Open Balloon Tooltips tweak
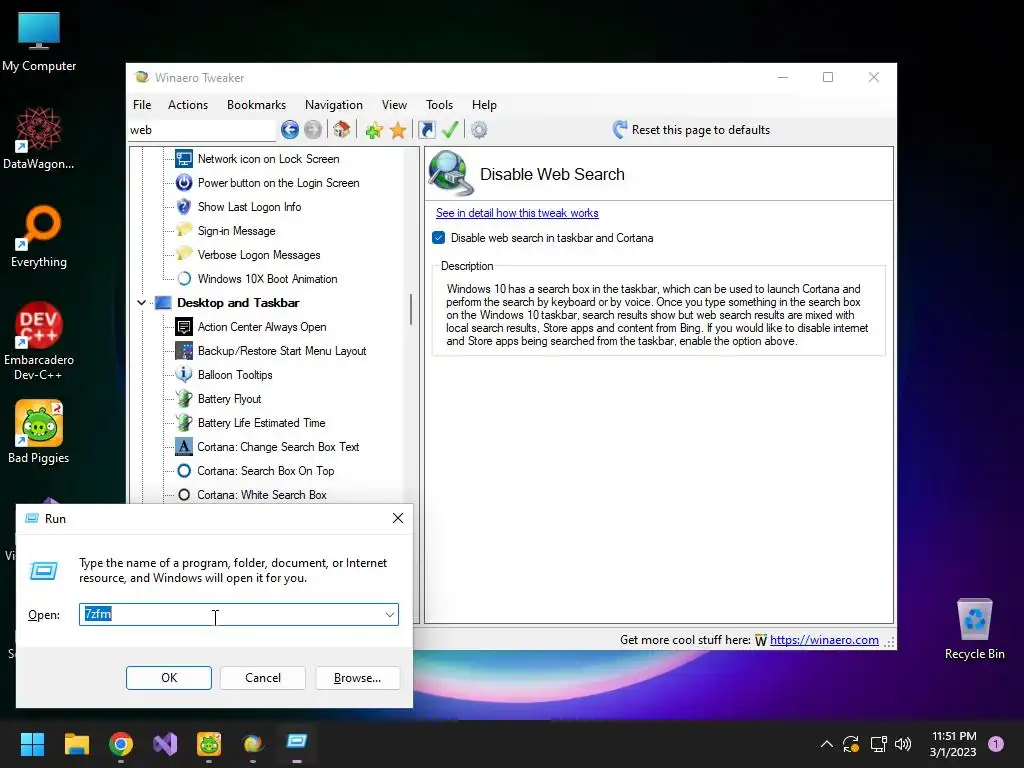Viewport: 1024px width, 768px height. pos(235,375)
